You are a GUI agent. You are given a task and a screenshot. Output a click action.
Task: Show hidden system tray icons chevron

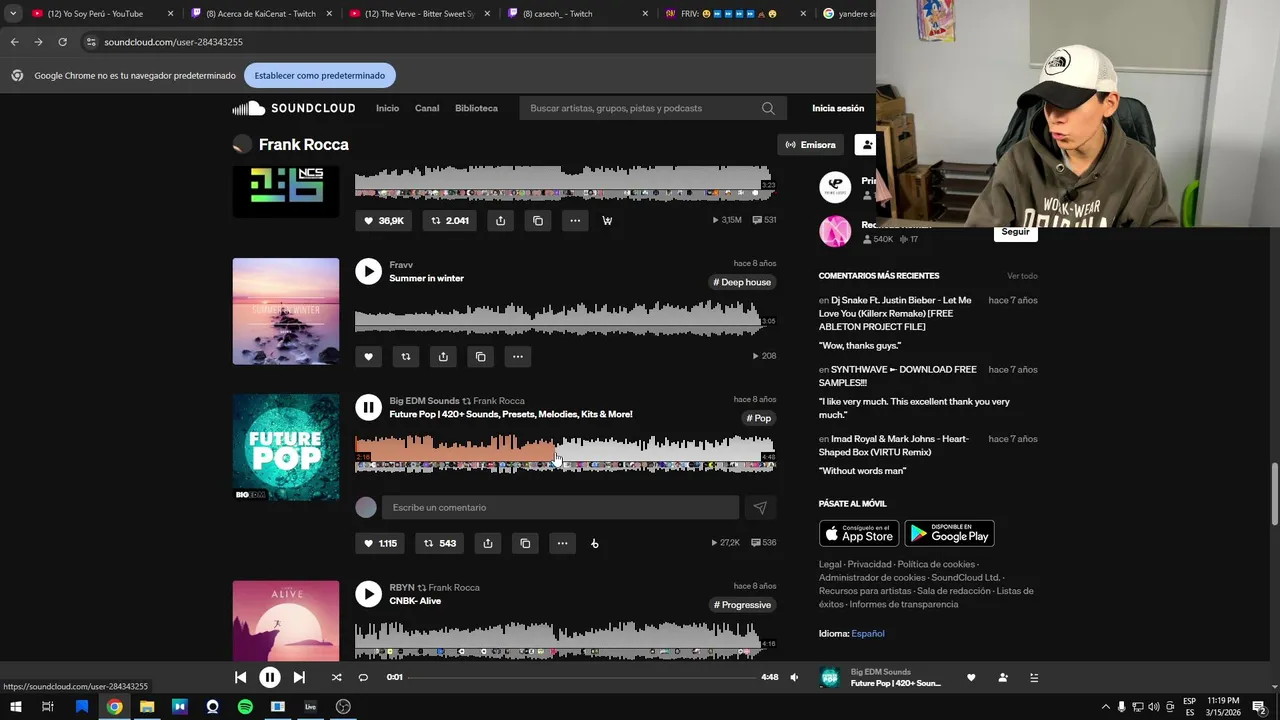point(1105,706)
